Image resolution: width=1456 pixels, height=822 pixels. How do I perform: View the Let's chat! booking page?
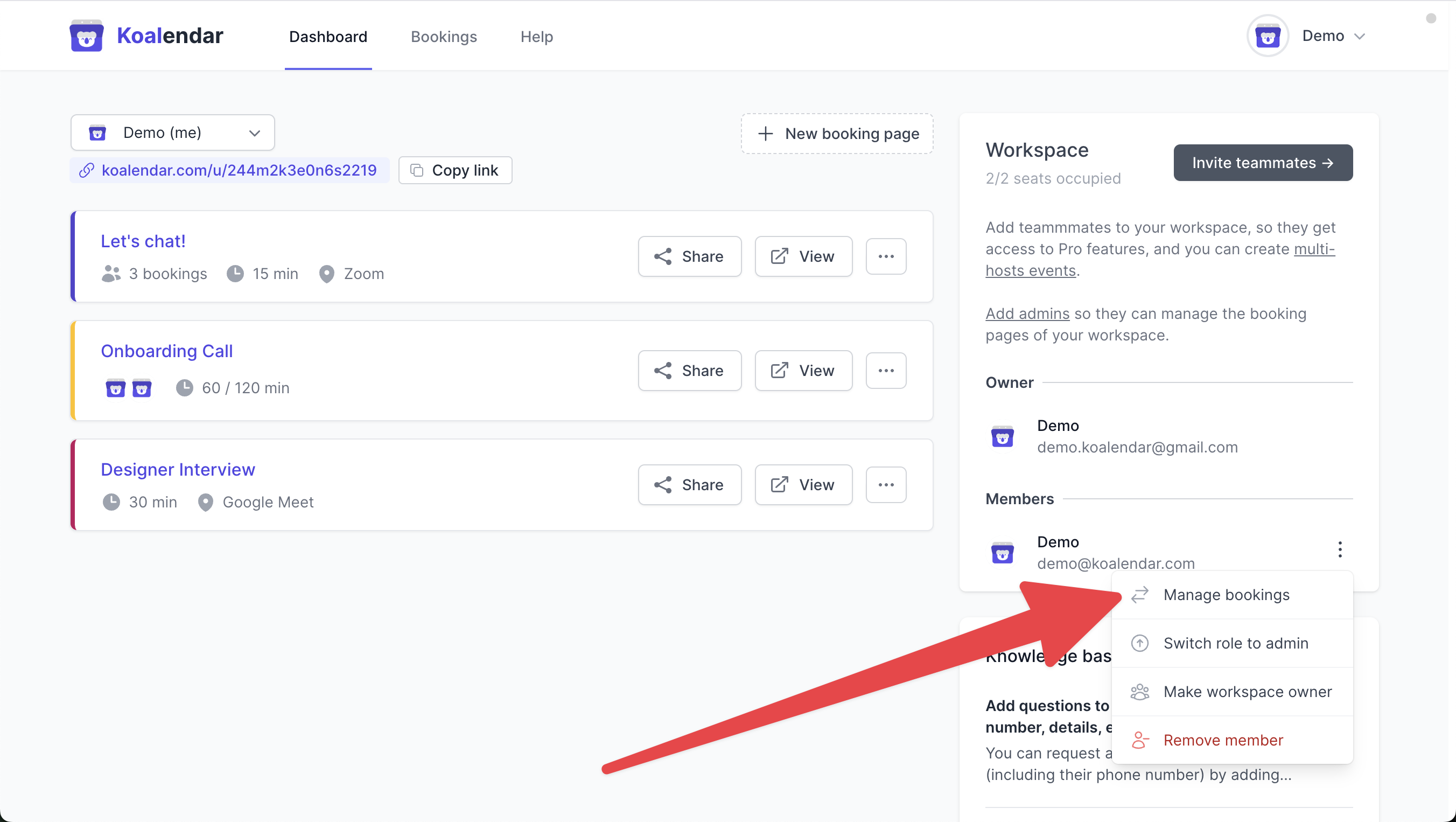coord(803,256)
